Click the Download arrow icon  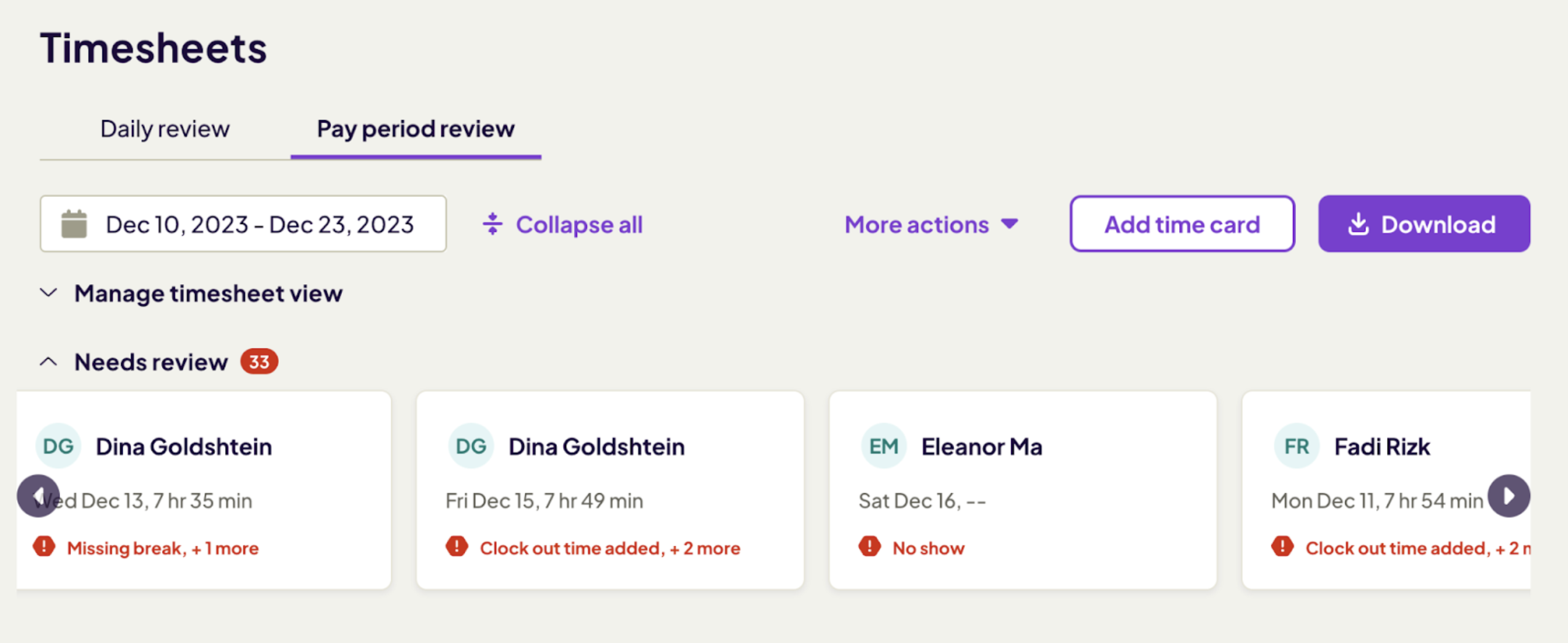coord(1359,224)
